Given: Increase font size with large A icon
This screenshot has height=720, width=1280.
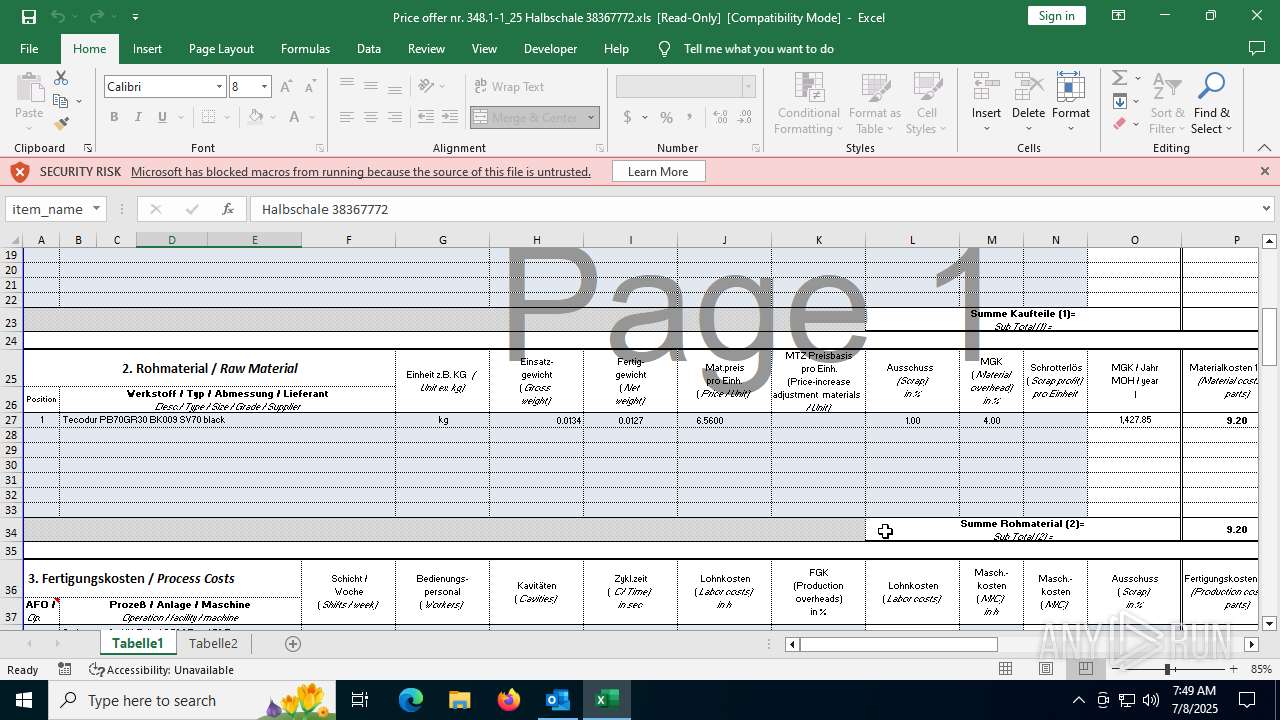Looking at the screenshot, I should (x=286, y=87).
